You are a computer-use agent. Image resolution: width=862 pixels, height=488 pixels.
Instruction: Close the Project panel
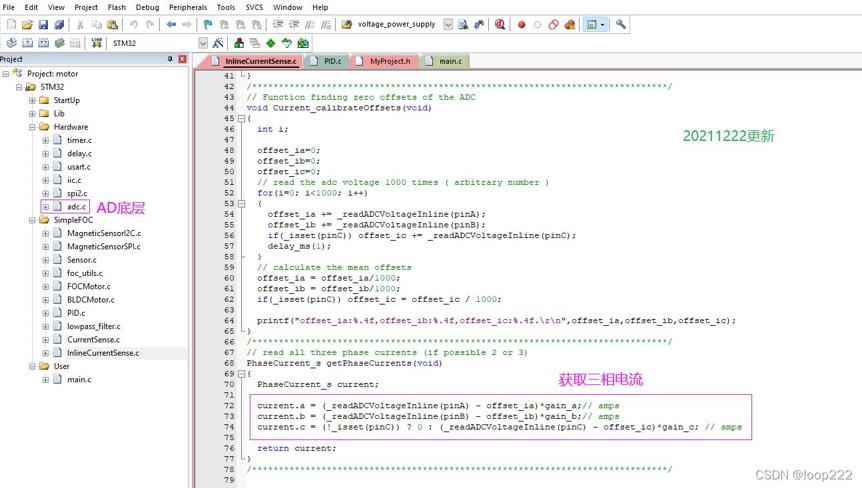(x=182, y=59)
